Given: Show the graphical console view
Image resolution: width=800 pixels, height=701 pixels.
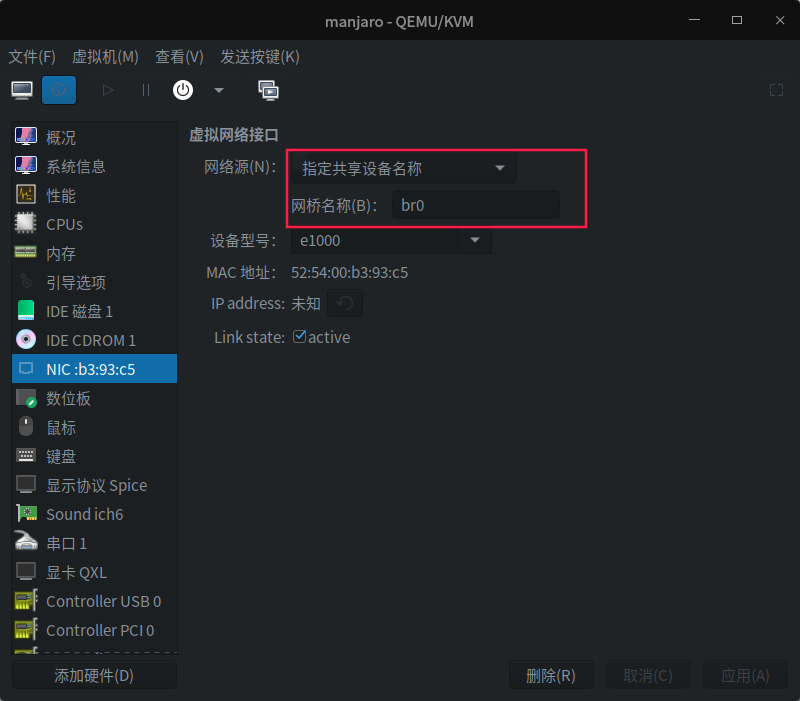Looking at the screenshot, I should [x=22, y=90].
